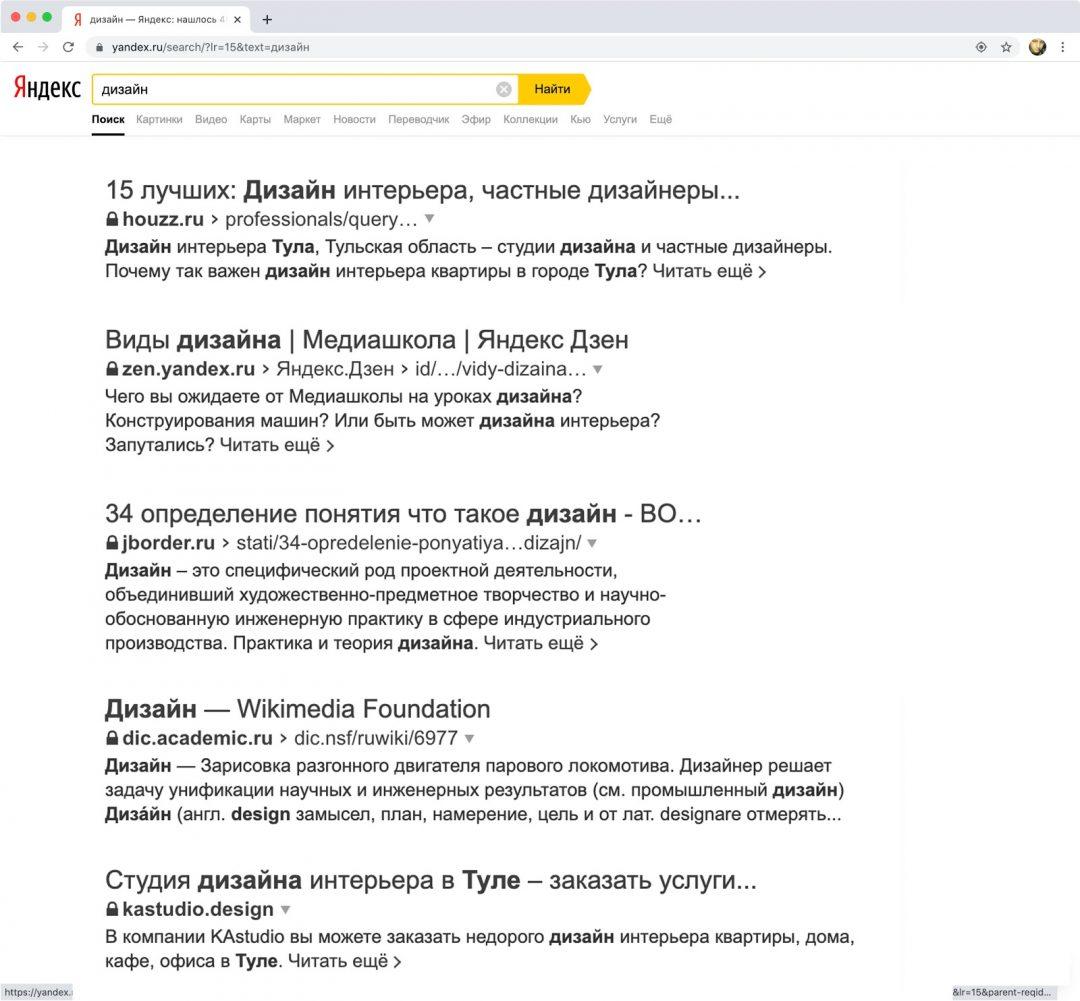Reload the page with refresh icon
The height and width of the screenshot is (1001, 1080).
pyautogui.click(x=68, y=47)
